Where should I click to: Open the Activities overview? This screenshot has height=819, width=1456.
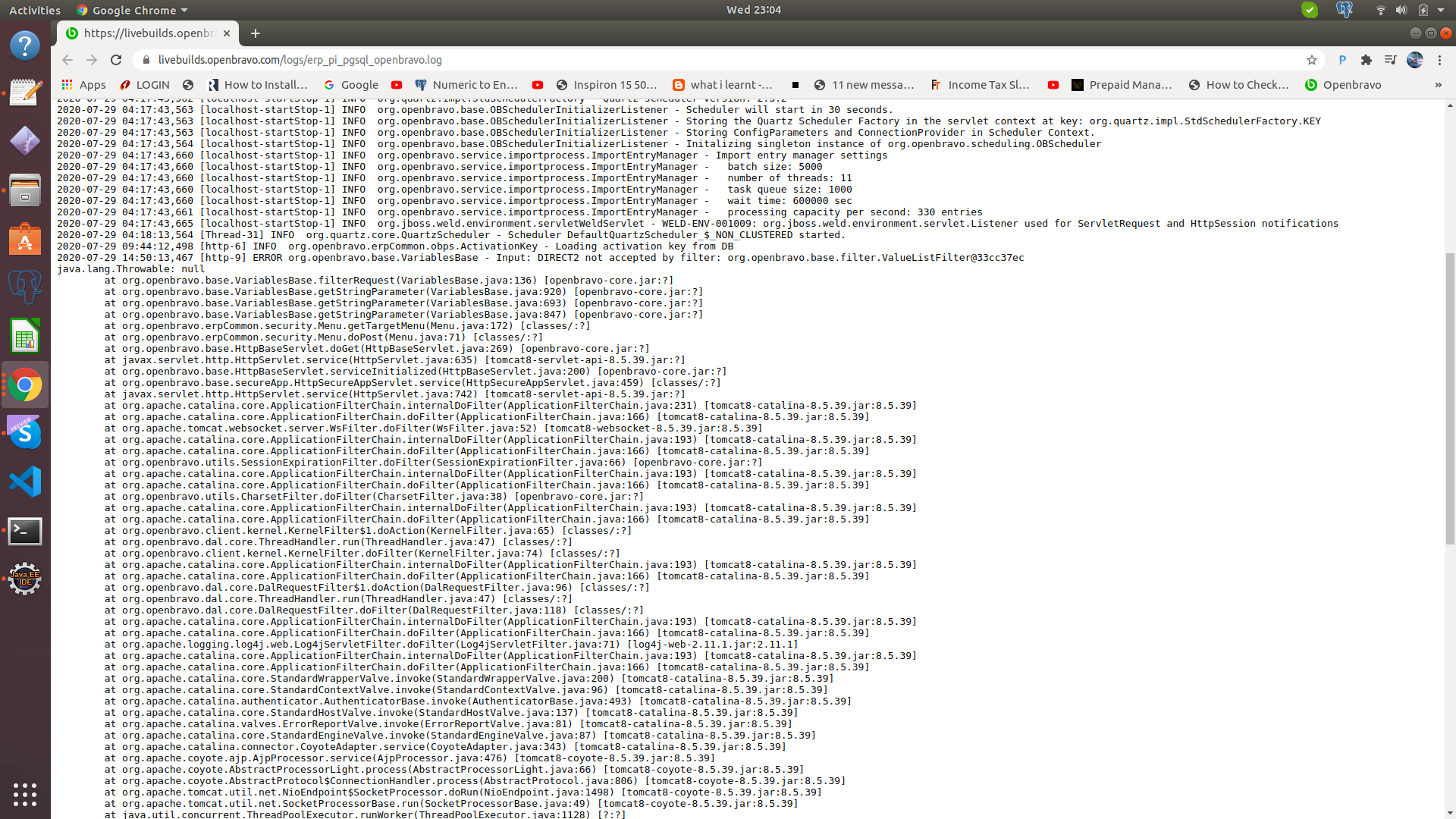pyautogui.click(x=35, y=10)
